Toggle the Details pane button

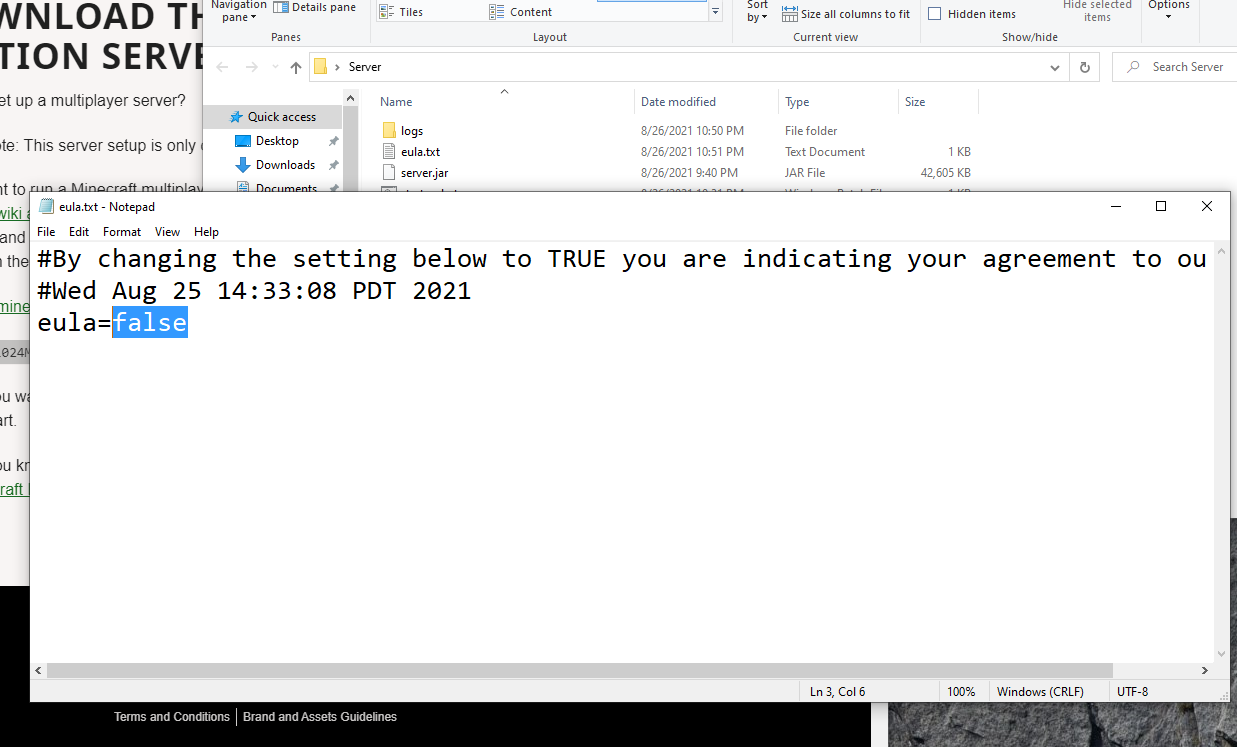314,7
